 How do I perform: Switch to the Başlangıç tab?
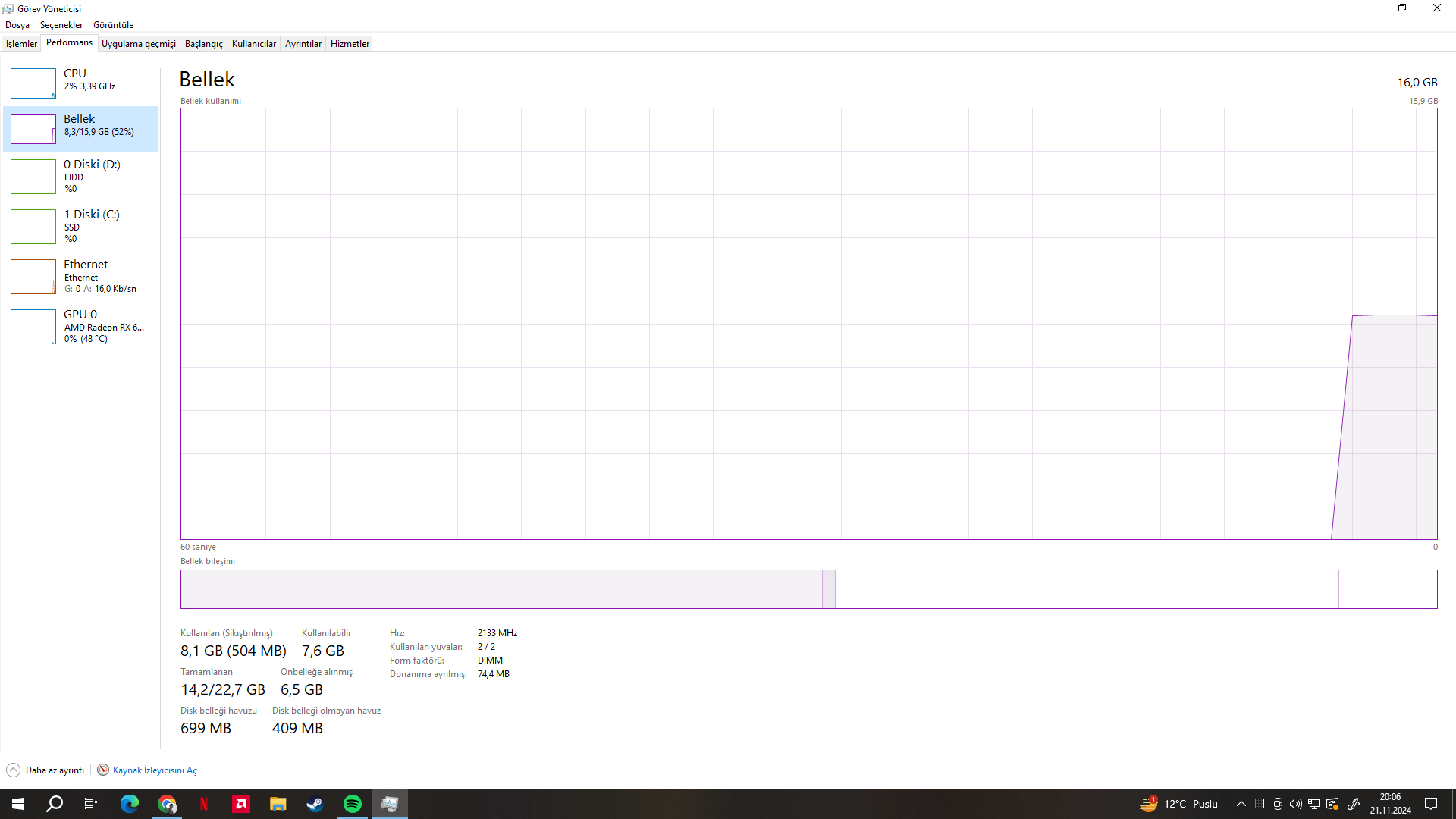pos(203,44)
